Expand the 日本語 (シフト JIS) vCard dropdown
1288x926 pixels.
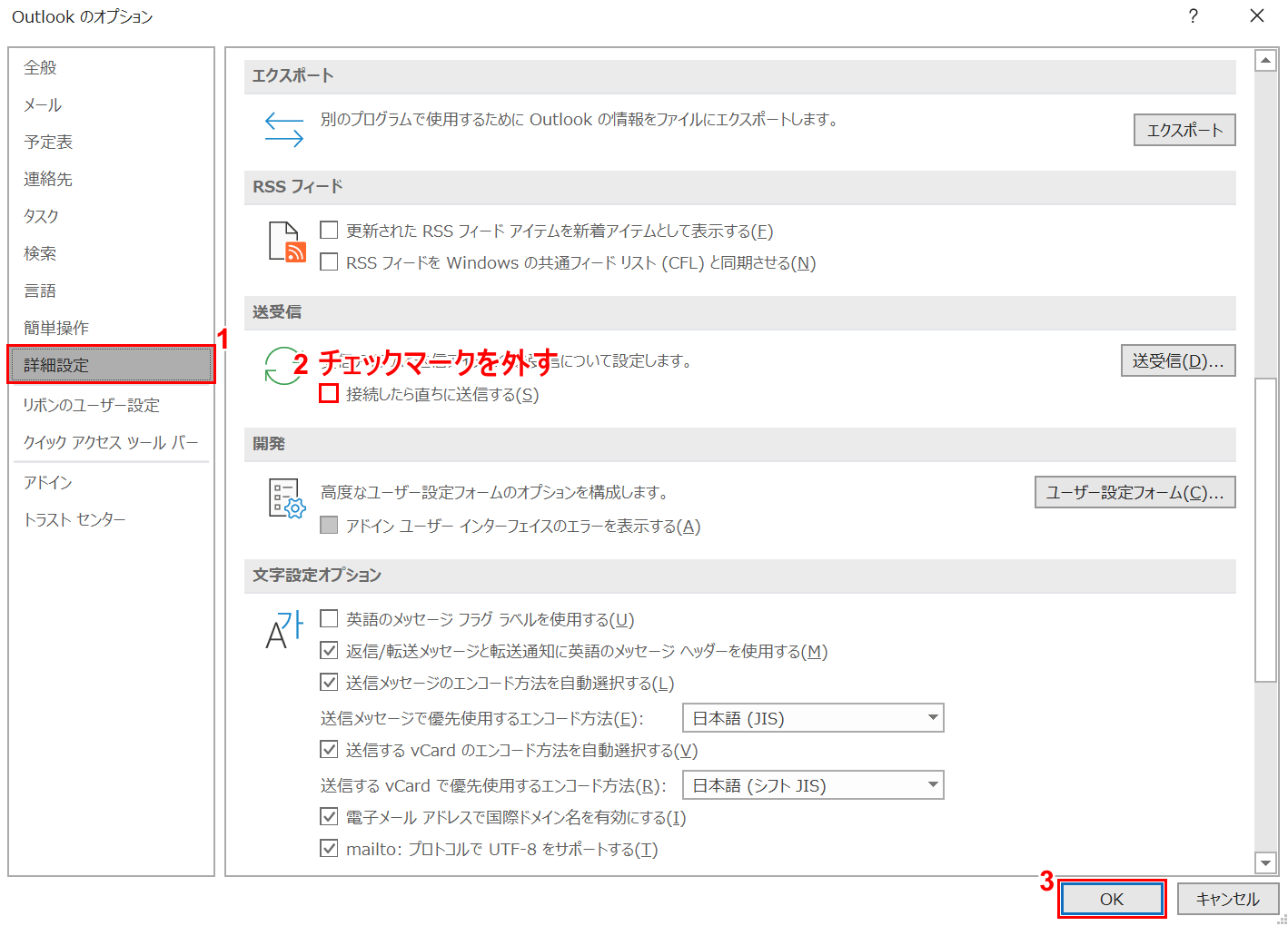tap(812, 785)
